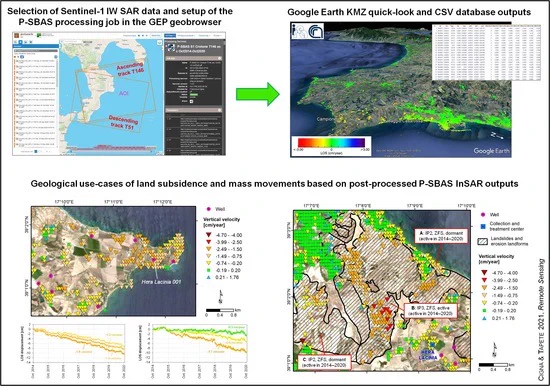Open the map layers icon on the geobrowser map

click(160, 42)
